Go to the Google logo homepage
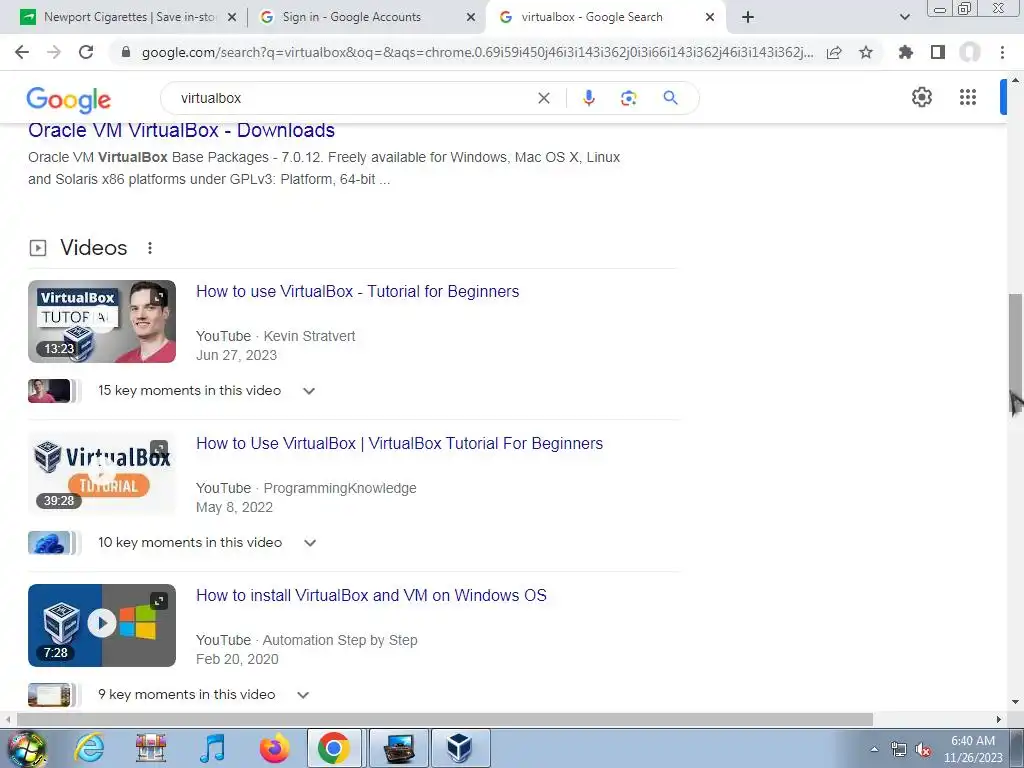The image size is (1024, 768). point(69,99)
